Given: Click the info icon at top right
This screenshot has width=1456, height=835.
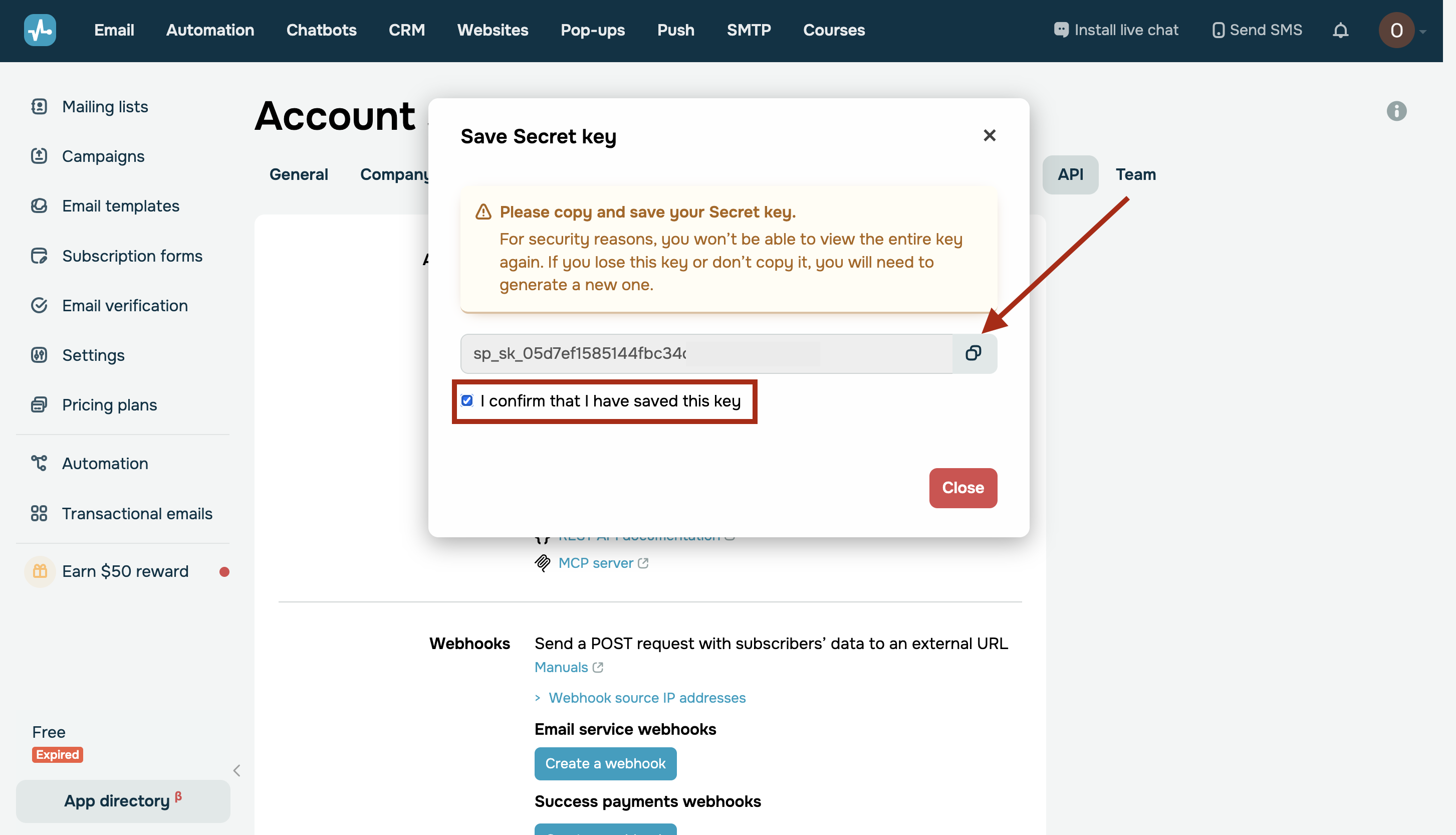Looking at the screenshot, I should coord(1396,111).
